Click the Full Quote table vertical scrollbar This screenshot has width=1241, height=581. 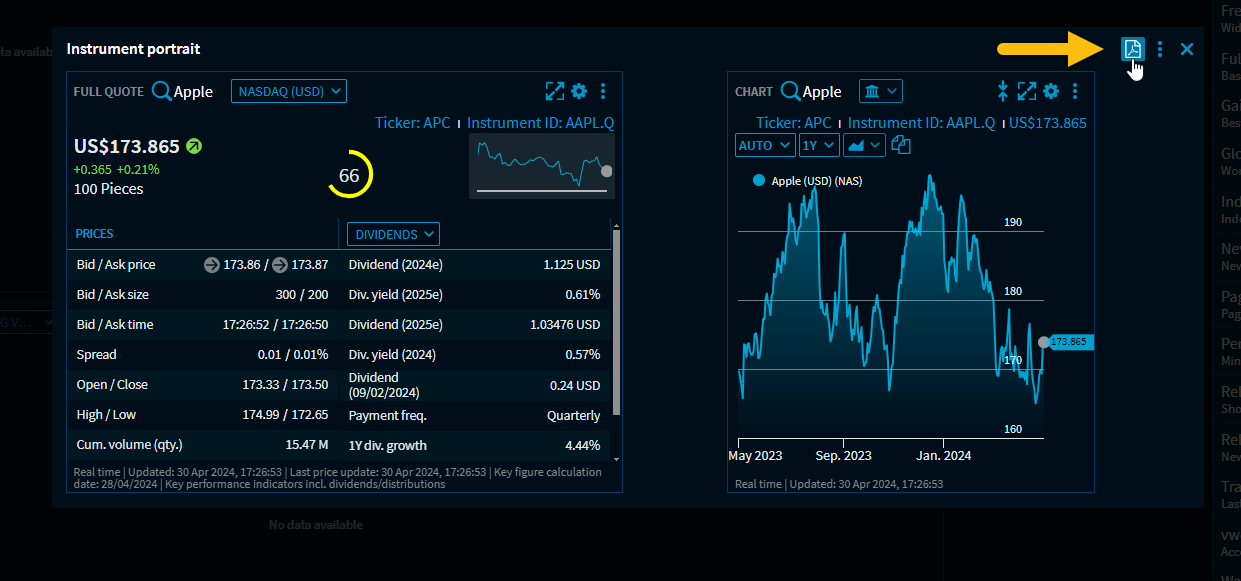616,320
